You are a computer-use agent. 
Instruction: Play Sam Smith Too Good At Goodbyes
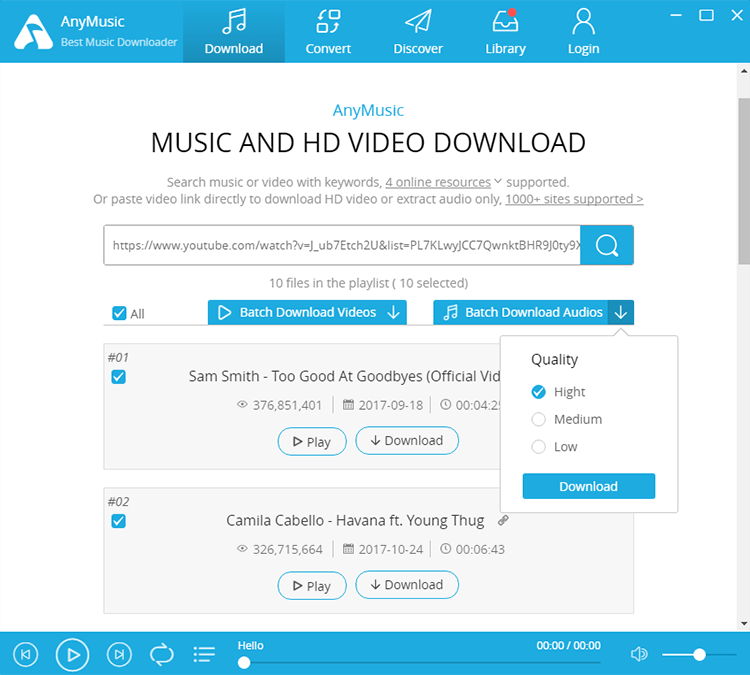click(x=312, y=441)
